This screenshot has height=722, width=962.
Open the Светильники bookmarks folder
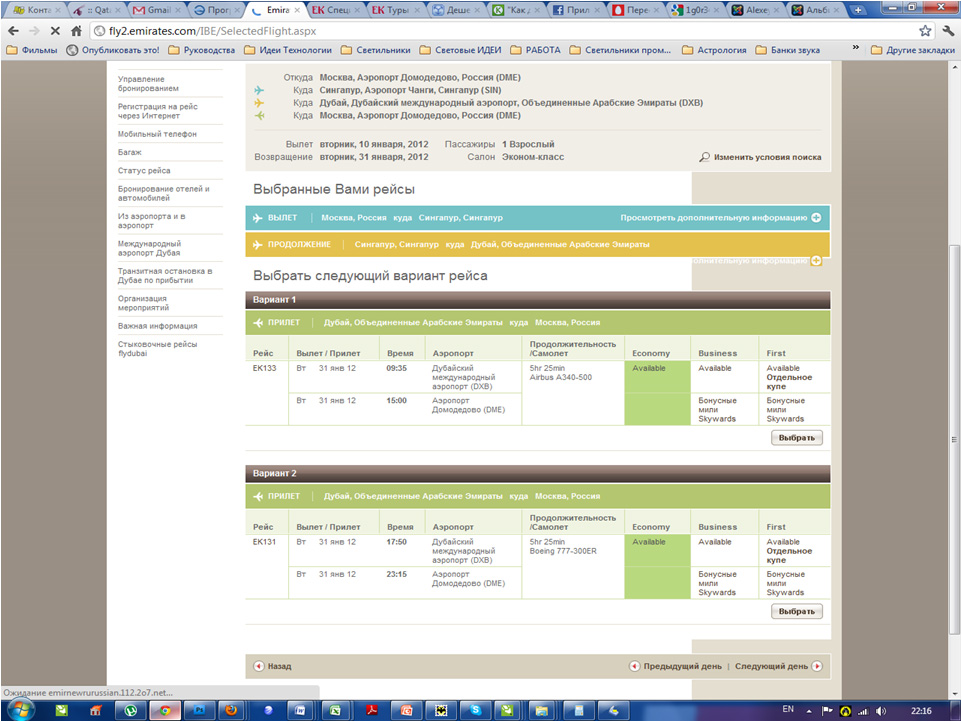(375, 50)
